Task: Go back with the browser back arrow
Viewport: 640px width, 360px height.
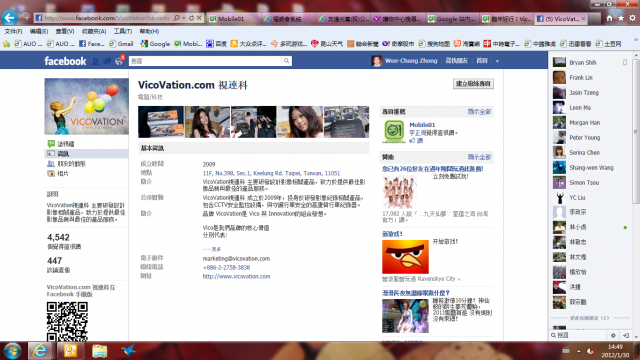Action: pyautogui.click(x=9, y=17)
